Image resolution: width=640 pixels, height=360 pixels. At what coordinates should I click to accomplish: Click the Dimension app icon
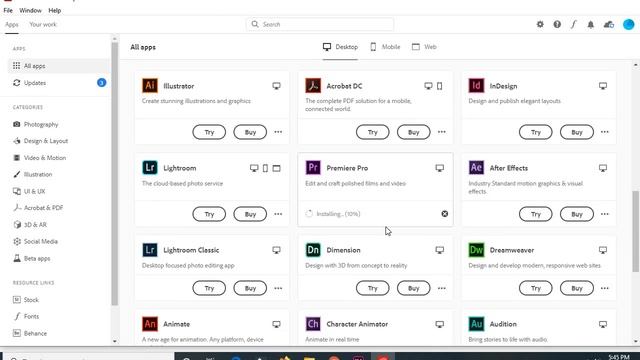coord(313,250)
